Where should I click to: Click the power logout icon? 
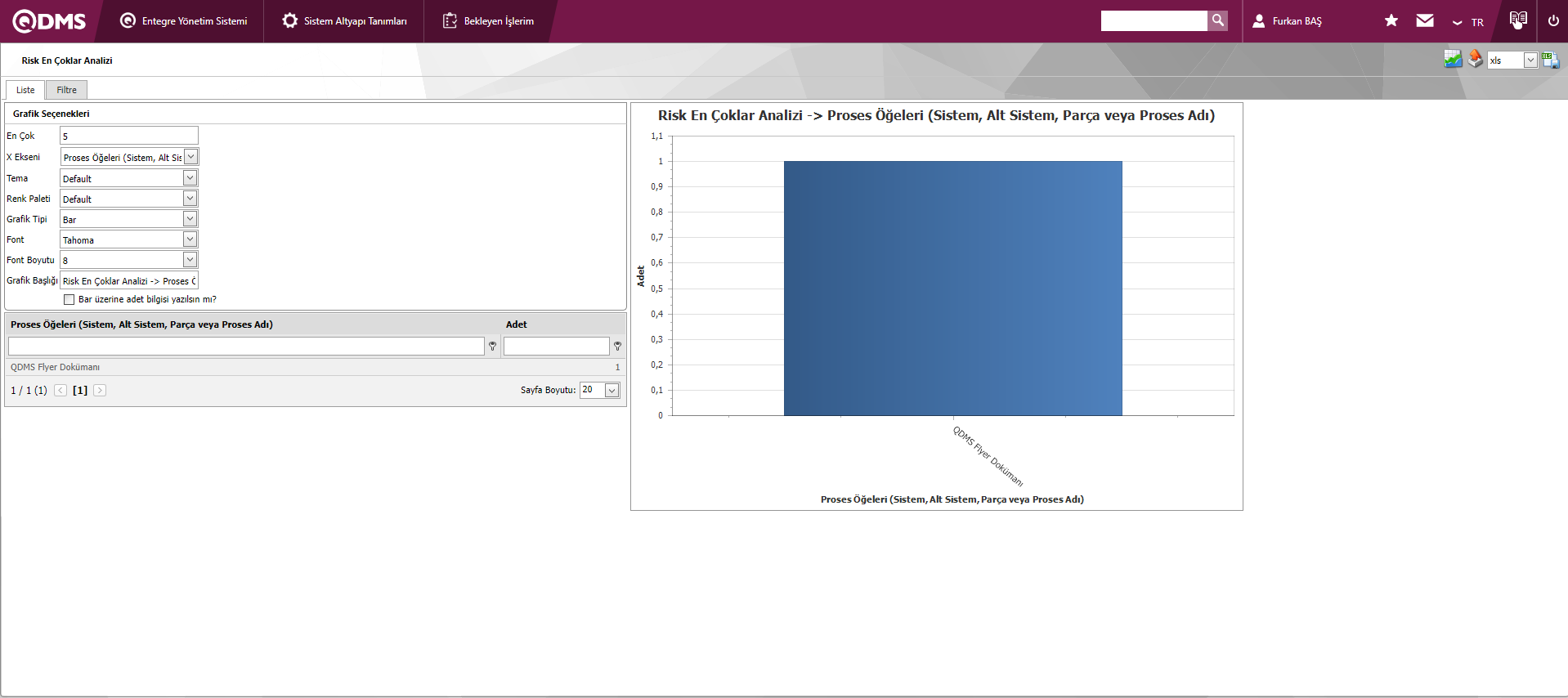[1553, 20]
